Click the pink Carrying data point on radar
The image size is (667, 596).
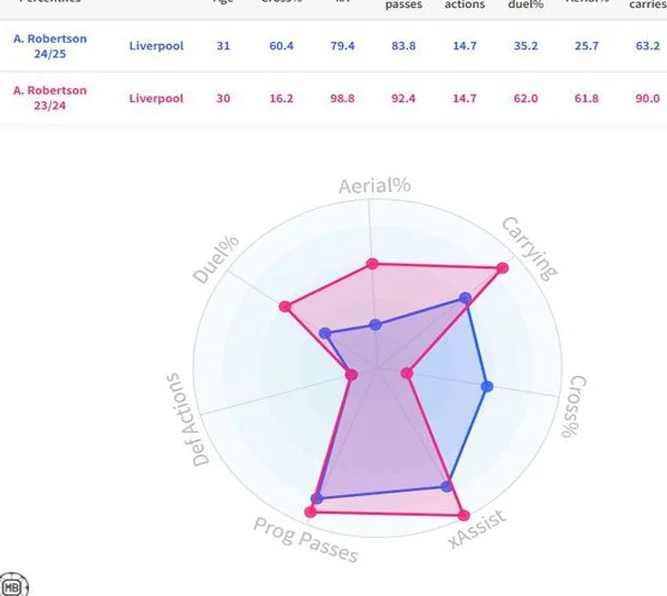pos(502,268)
